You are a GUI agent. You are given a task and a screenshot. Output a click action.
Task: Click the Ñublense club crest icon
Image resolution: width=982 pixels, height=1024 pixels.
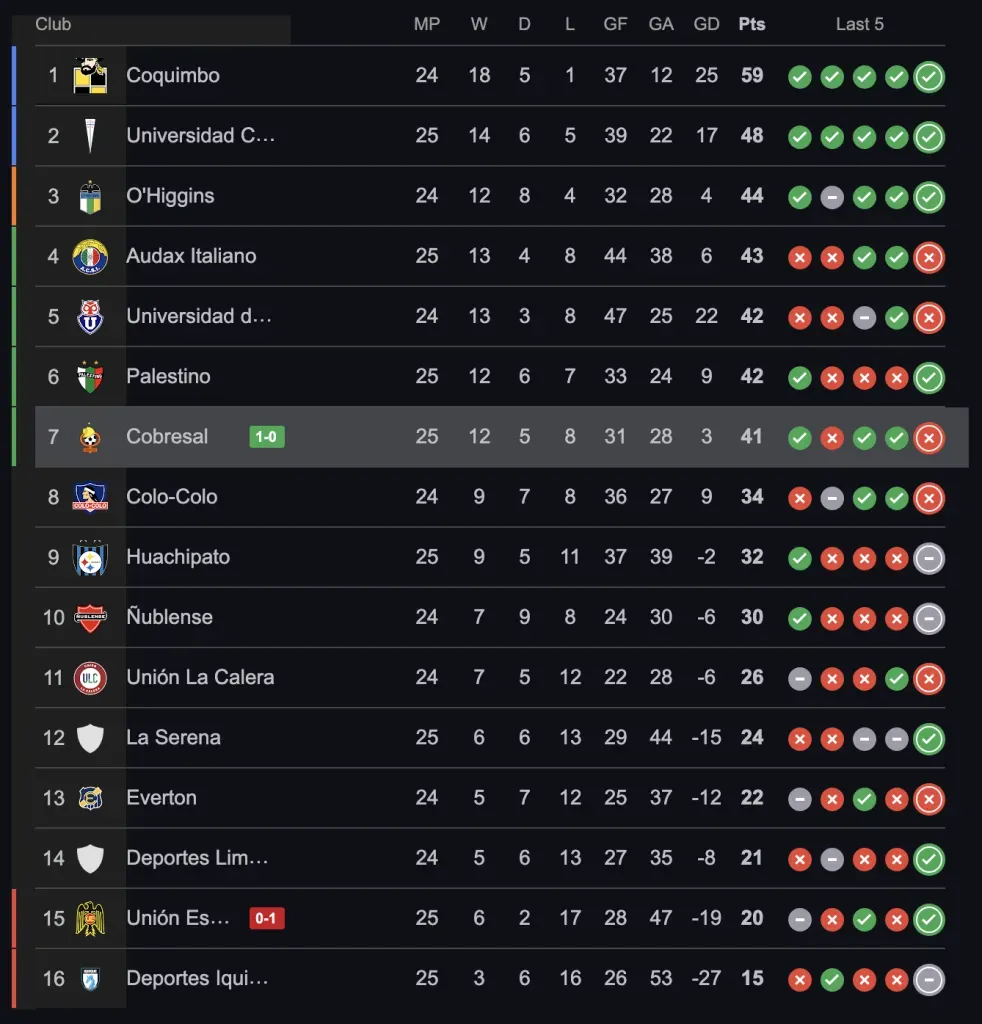coord(90,618)
